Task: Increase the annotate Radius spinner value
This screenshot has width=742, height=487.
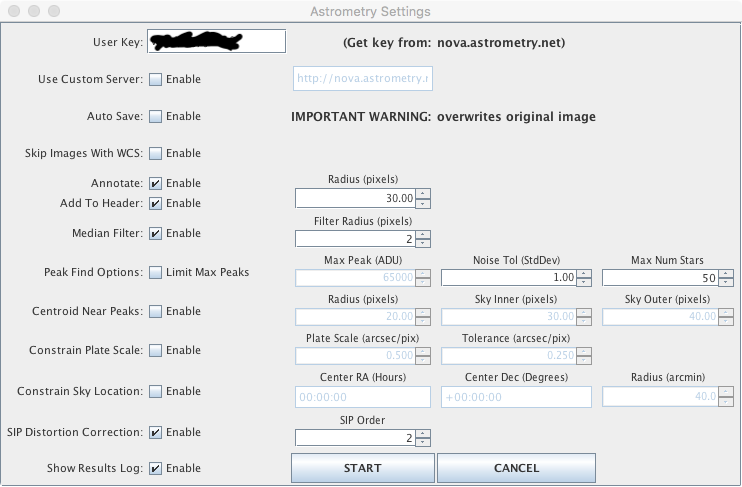Action: (x=424, y=194)
